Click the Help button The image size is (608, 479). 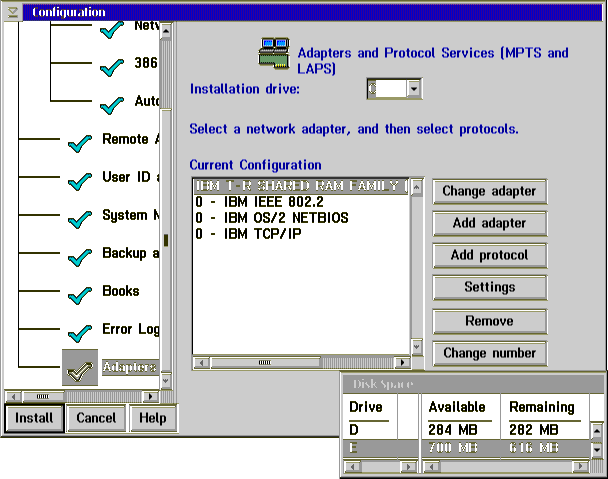(x=153, y=418)
